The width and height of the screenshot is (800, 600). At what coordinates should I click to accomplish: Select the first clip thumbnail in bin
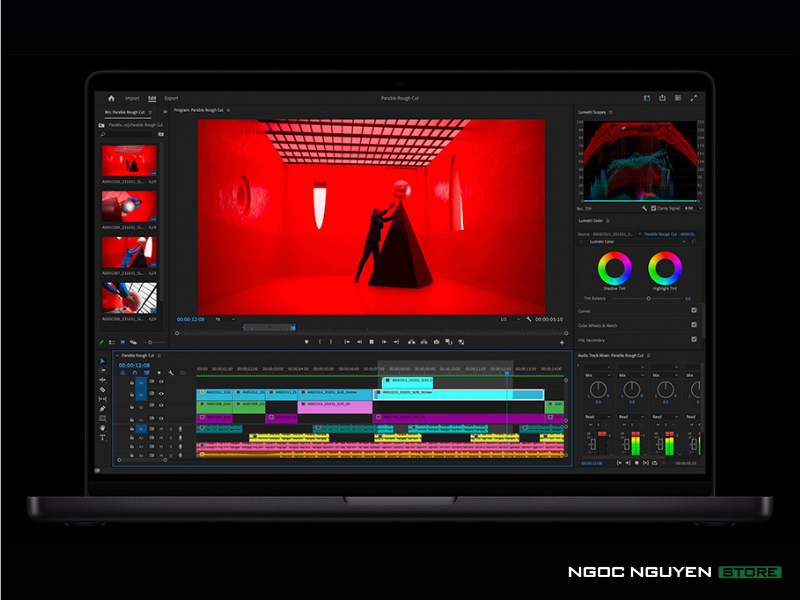pos(129,160)
